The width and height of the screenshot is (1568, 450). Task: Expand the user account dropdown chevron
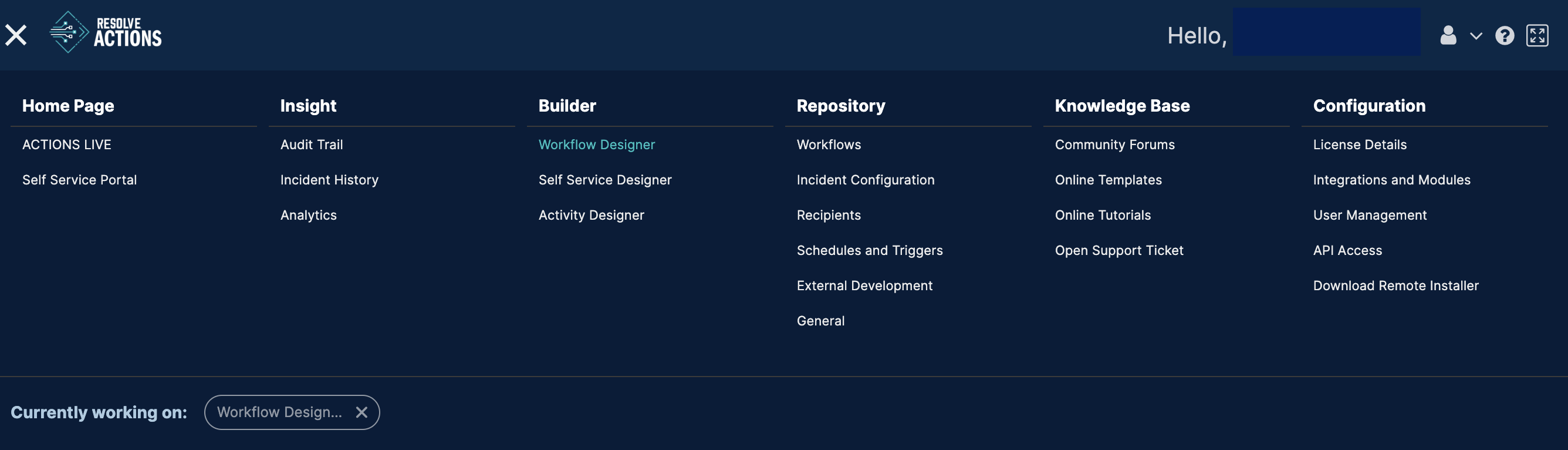point(1475,36)
